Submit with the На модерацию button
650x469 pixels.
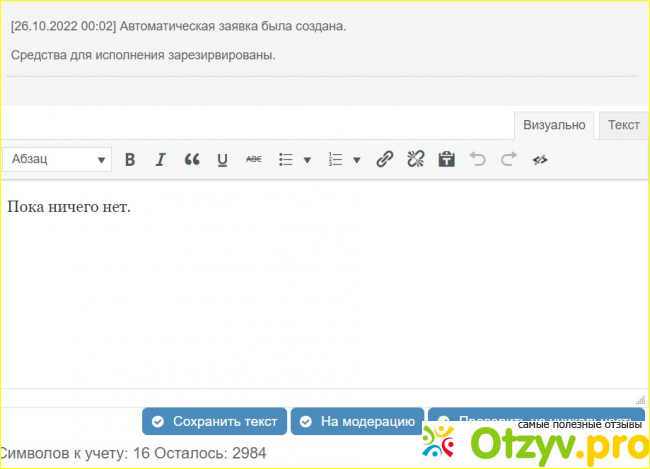point(356,421)
